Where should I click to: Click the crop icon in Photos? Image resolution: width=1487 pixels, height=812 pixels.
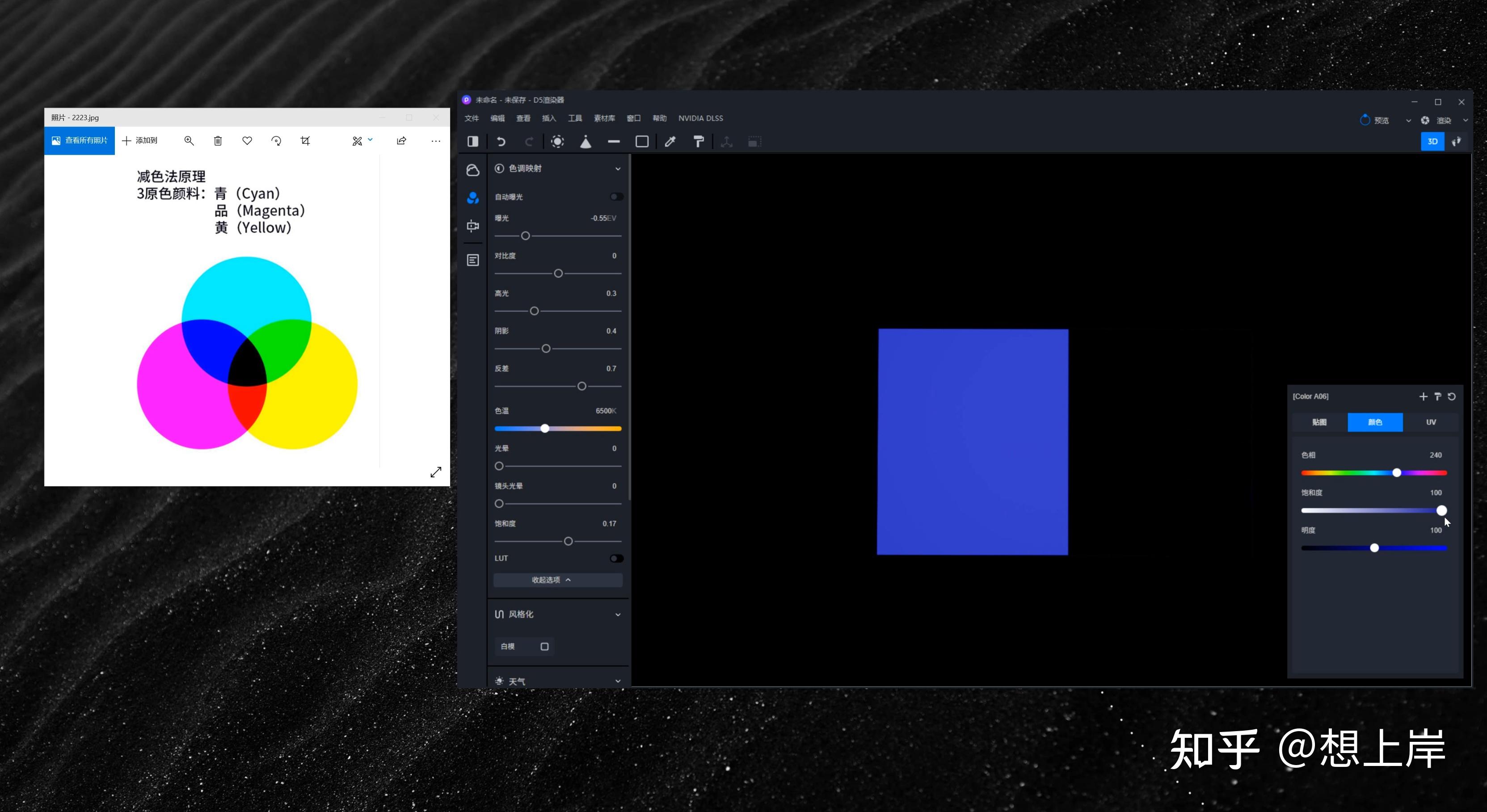305,141
